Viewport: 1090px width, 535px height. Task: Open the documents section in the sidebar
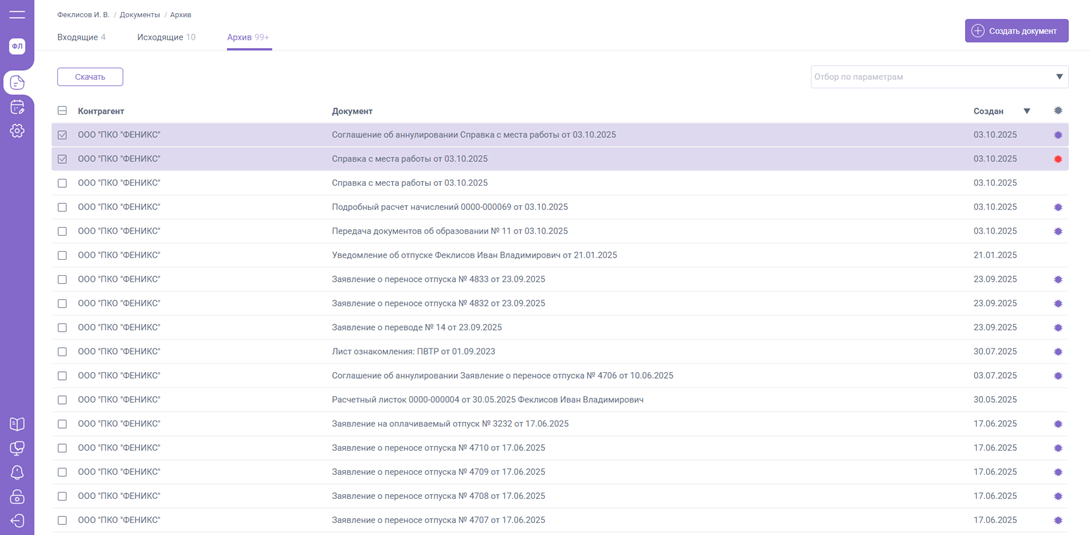click(17, 83)
